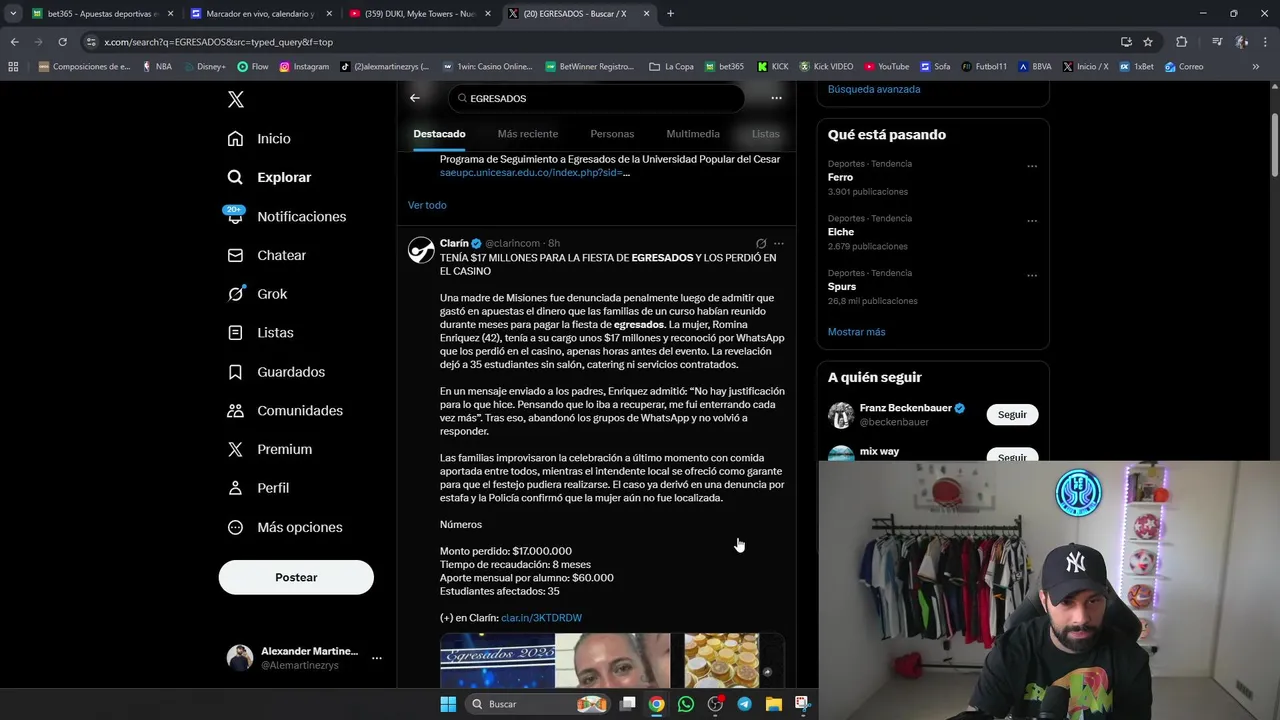Open Inicio in the X sidebar

[x=259, y=139]
